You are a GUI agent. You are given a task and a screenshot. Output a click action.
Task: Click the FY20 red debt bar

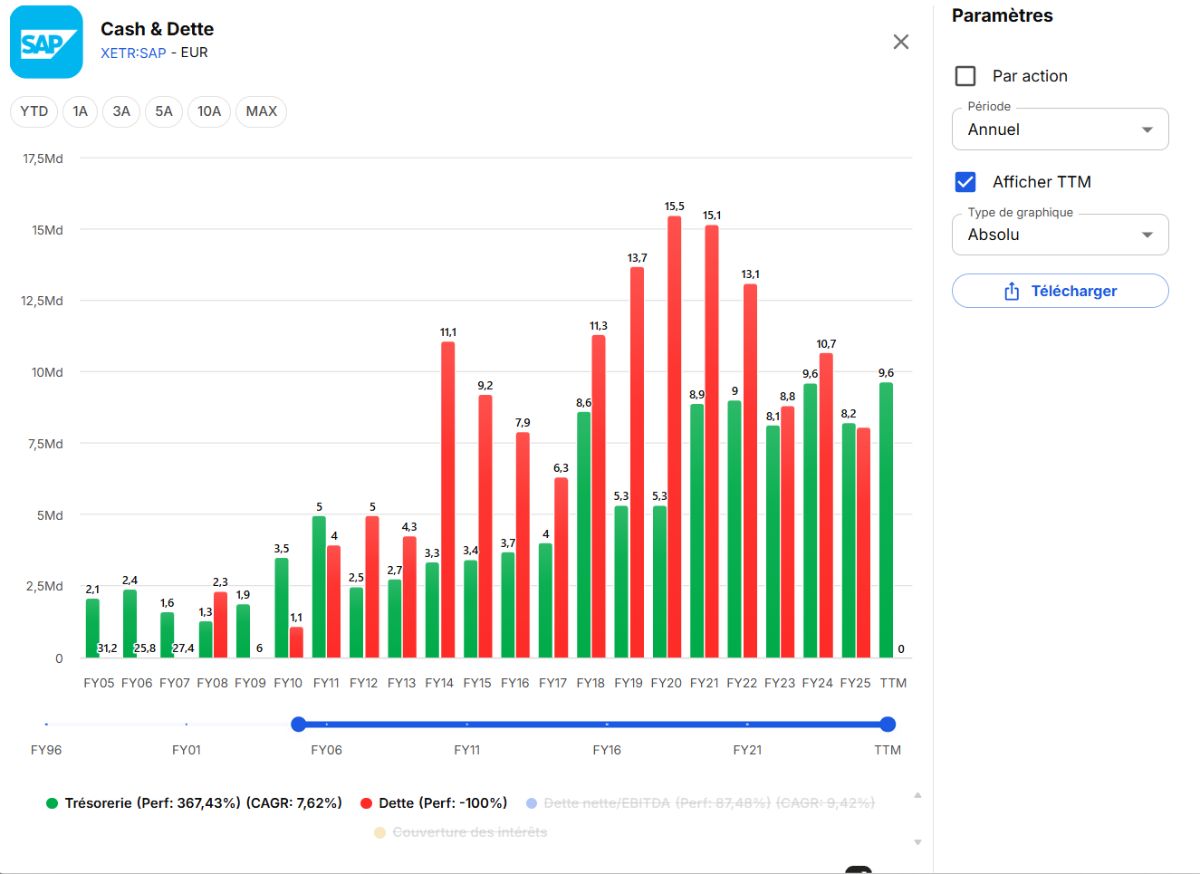pos(674,437)
